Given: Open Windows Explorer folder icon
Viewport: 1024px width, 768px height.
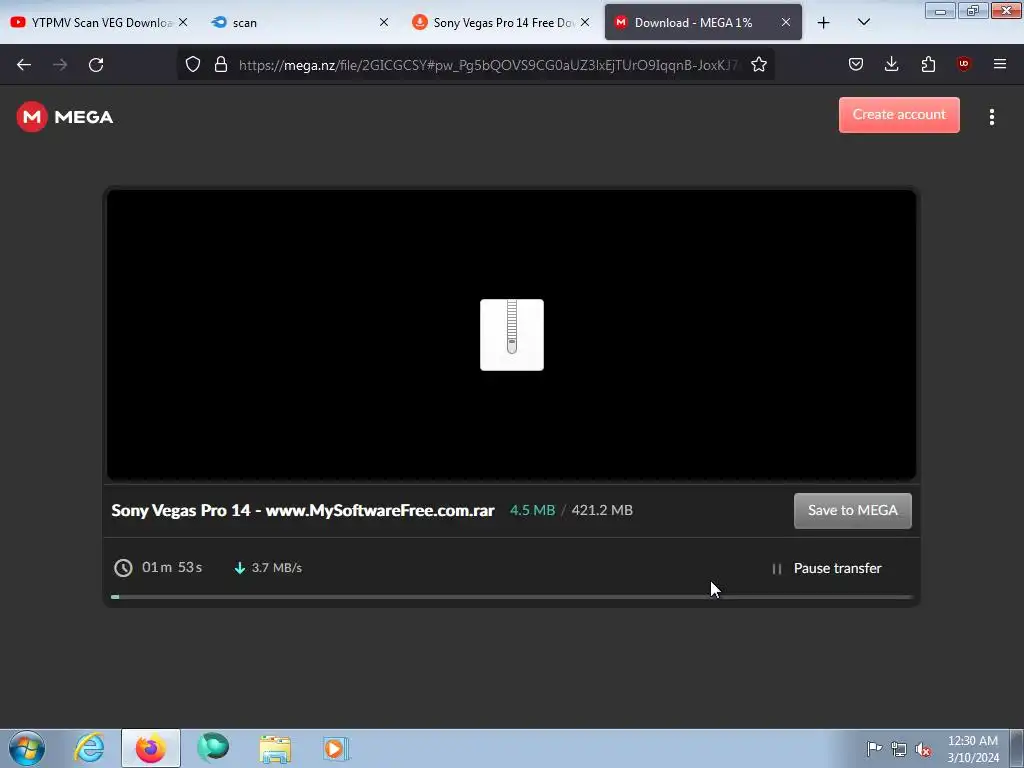Looking at the screenshot, I should click(x=275, y=748).
